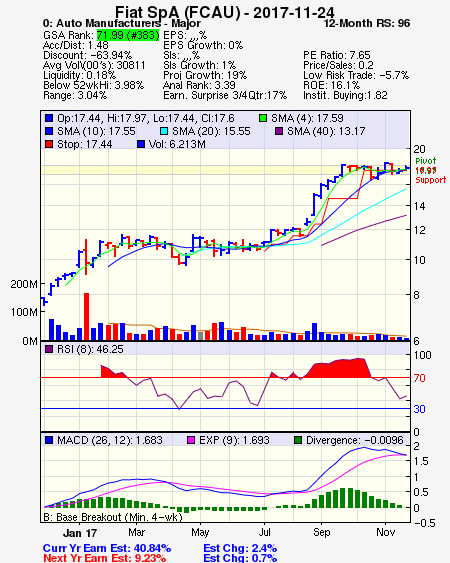Click the Earn. Surprise 3/4Qtr:17% text
Viewport: 450px width, 563px height.
(x=225, y=96)
